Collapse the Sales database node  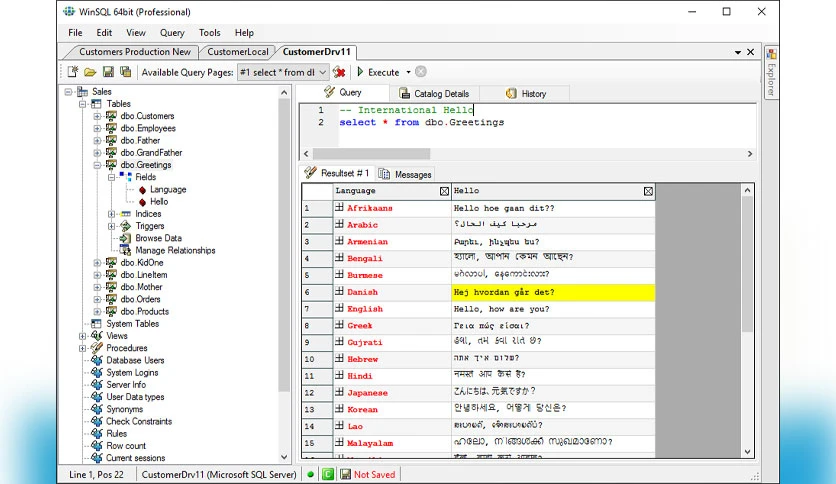(68, 92)
